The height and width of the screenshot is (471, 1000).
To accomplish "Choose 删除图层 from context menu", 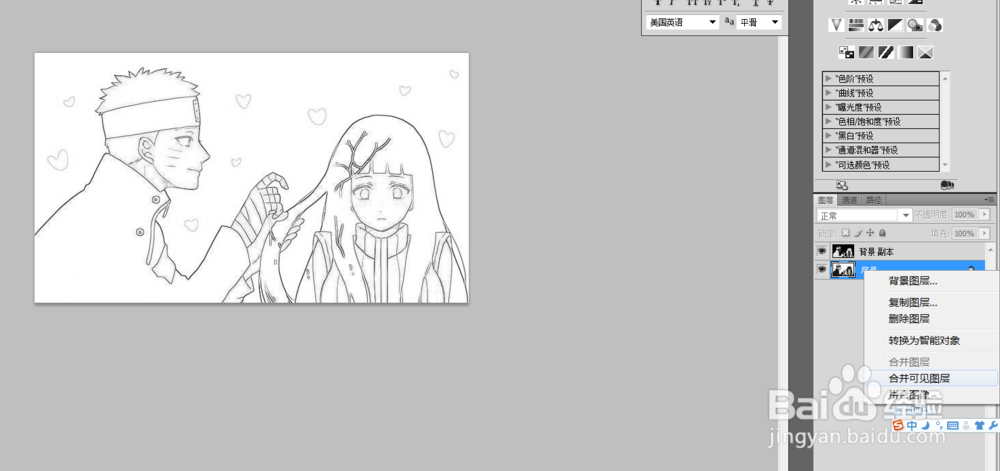I will click(x=909, y=319).
